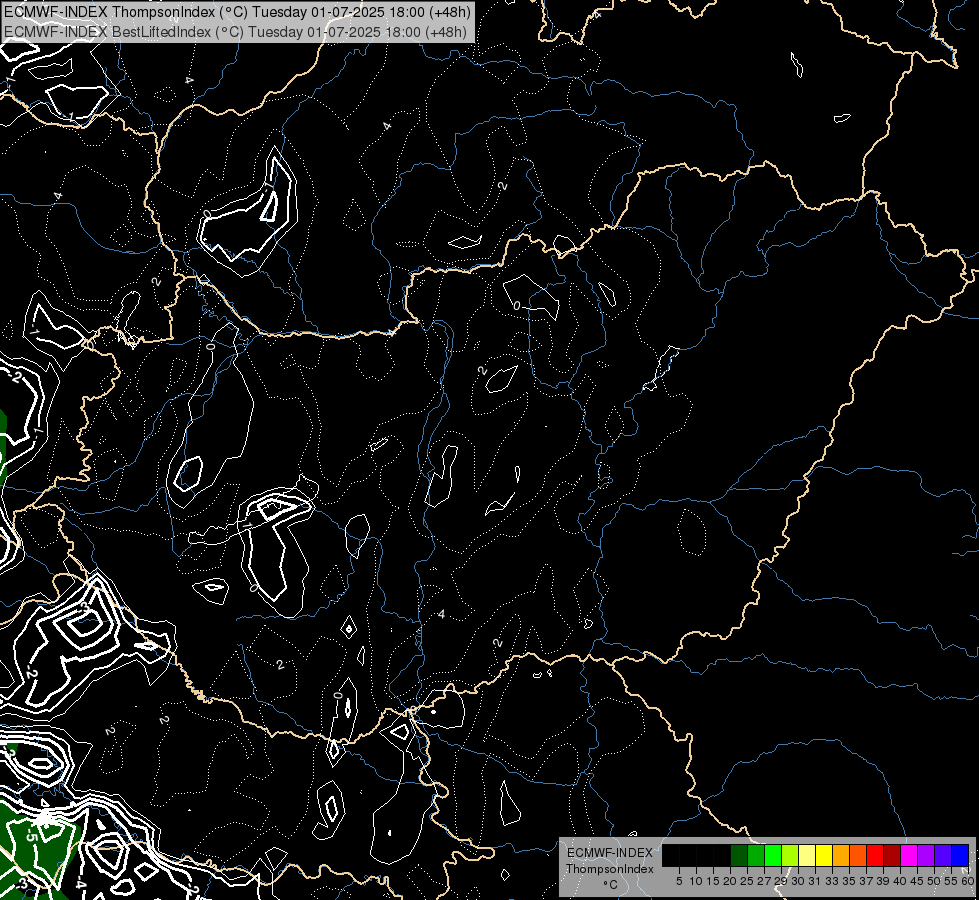Click the legend scale value 31

815,881
